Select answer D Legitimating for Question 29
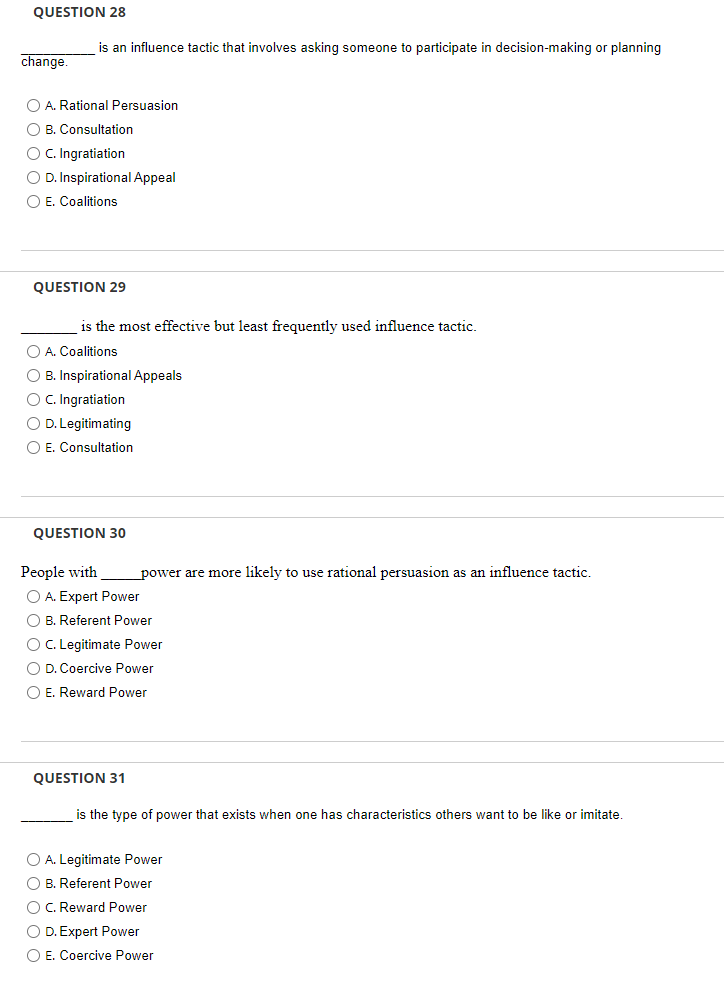This screenshot has width=724, height=1000. pyautogui.click(x=33, y=423)
